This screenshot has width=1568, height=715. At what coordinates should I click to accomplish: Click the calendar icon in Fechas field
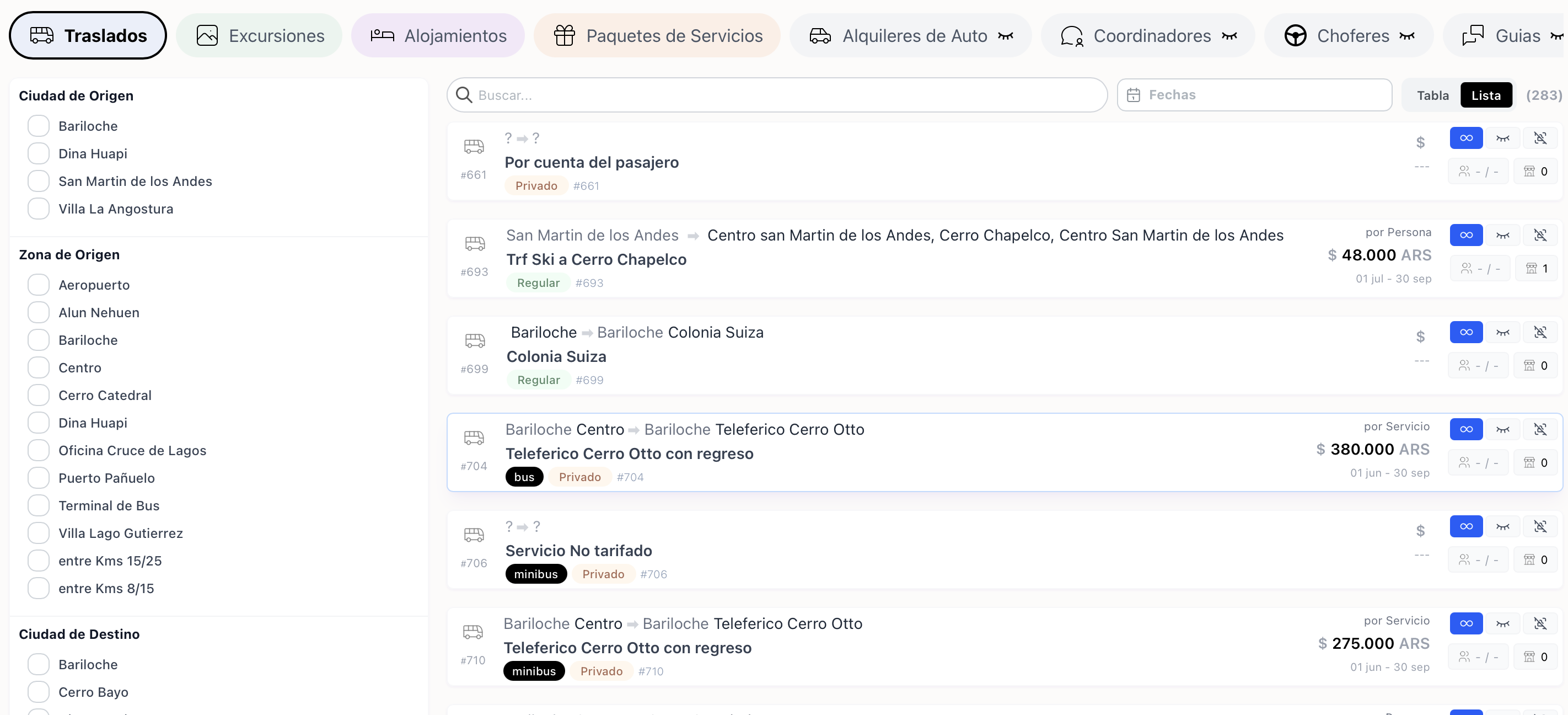(1133, 95)
